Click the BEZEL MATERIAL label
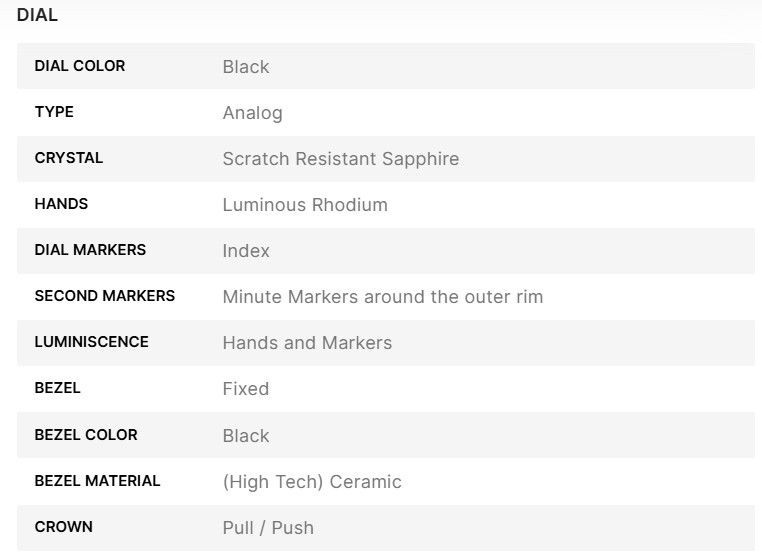 [x=97, y=481]
